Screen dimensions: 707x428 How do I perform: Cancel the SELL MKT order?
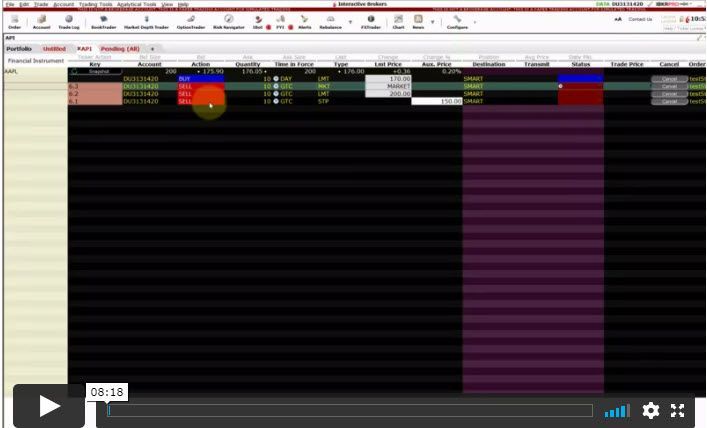pyautogui.click(x=669, y=86)
